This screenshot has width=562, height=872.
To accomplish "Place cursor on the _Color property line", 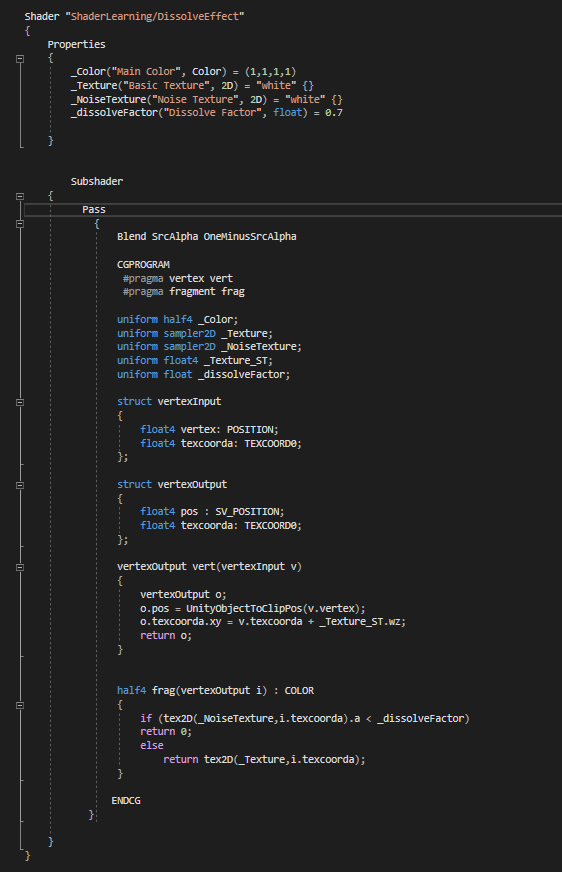I will coord(183,72).
